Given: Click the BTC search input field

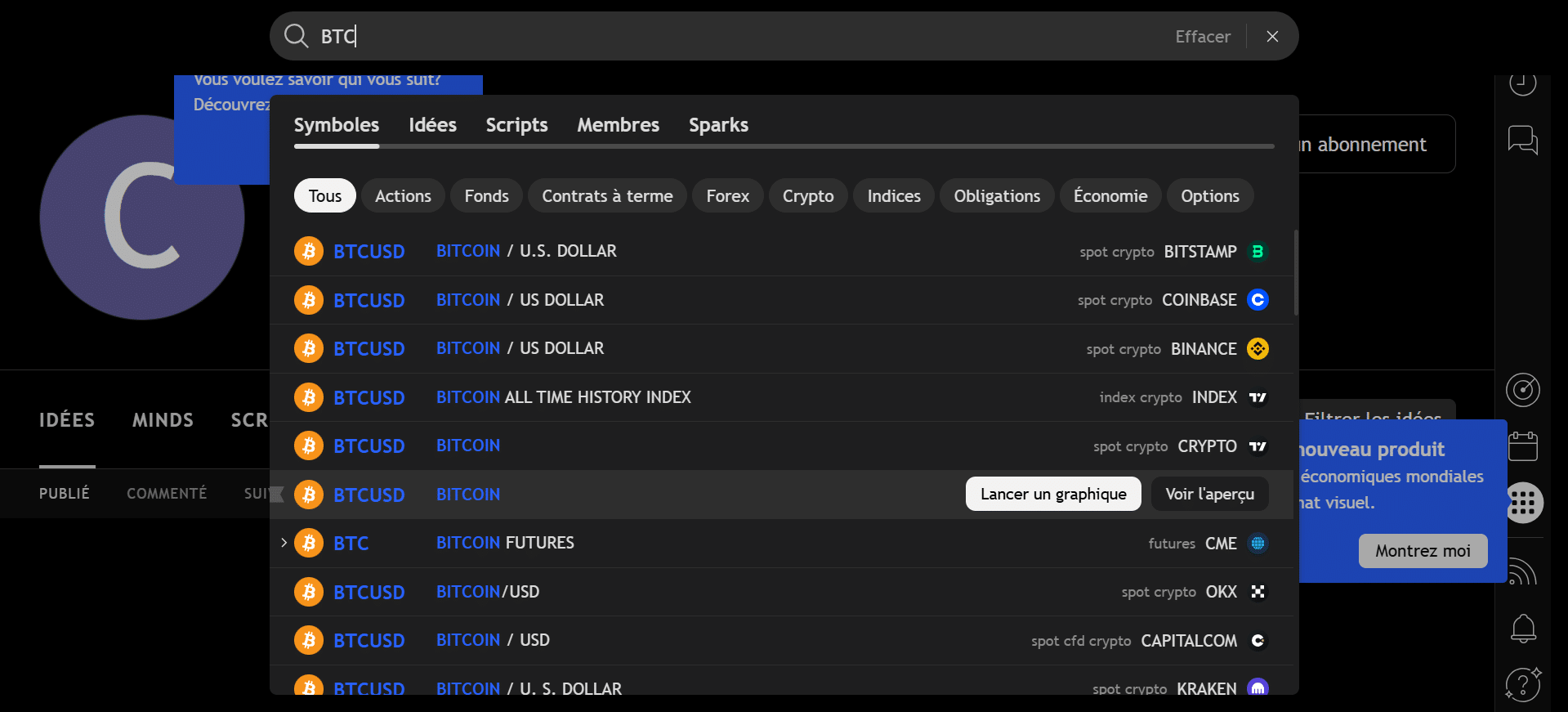Looking at the screenshot, I should pyautogui.click(x=735, y=36).
